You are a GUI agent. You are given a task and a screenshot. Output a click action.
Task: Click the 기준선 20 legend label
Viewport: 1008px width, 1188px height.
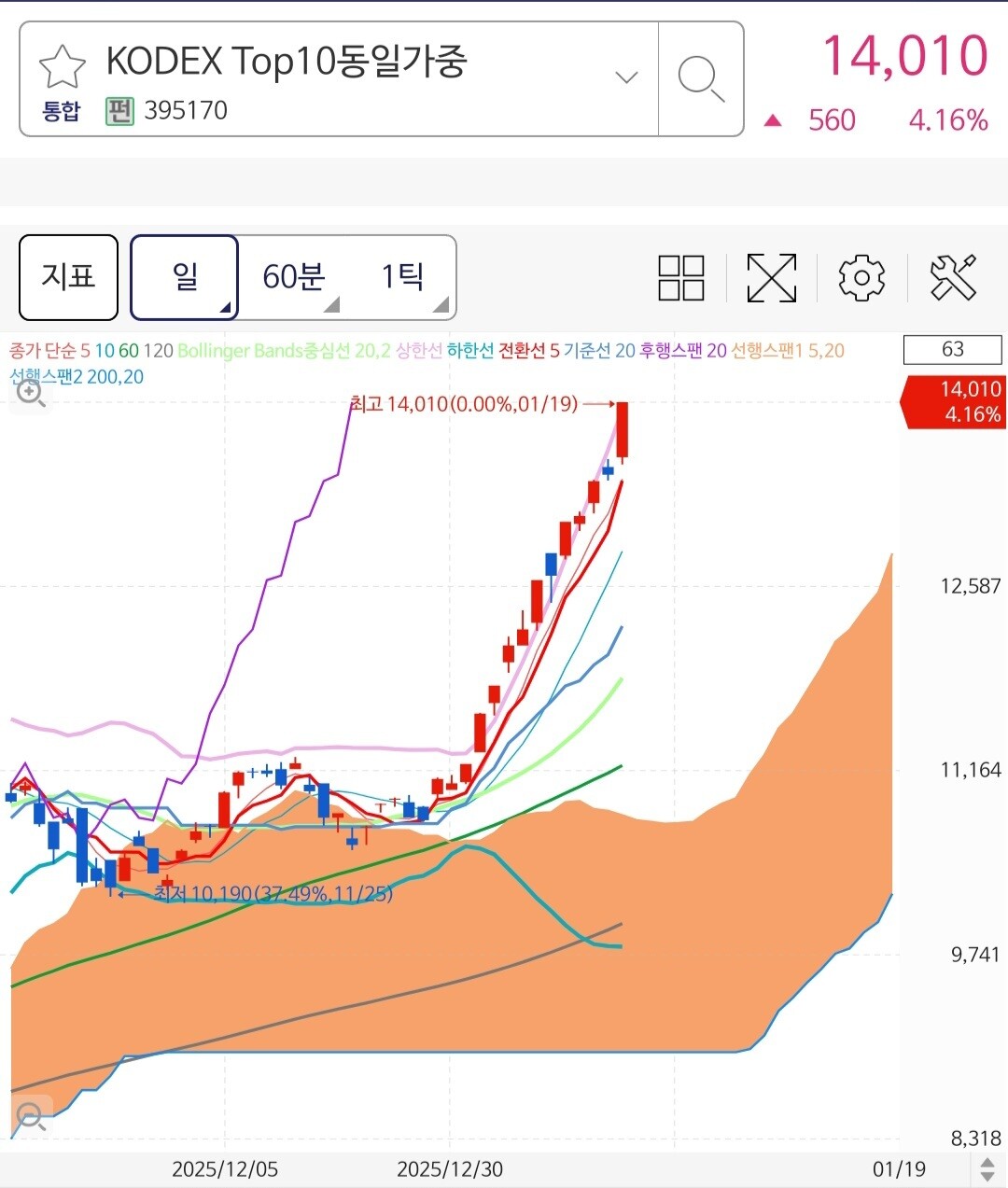click(599, 351)
